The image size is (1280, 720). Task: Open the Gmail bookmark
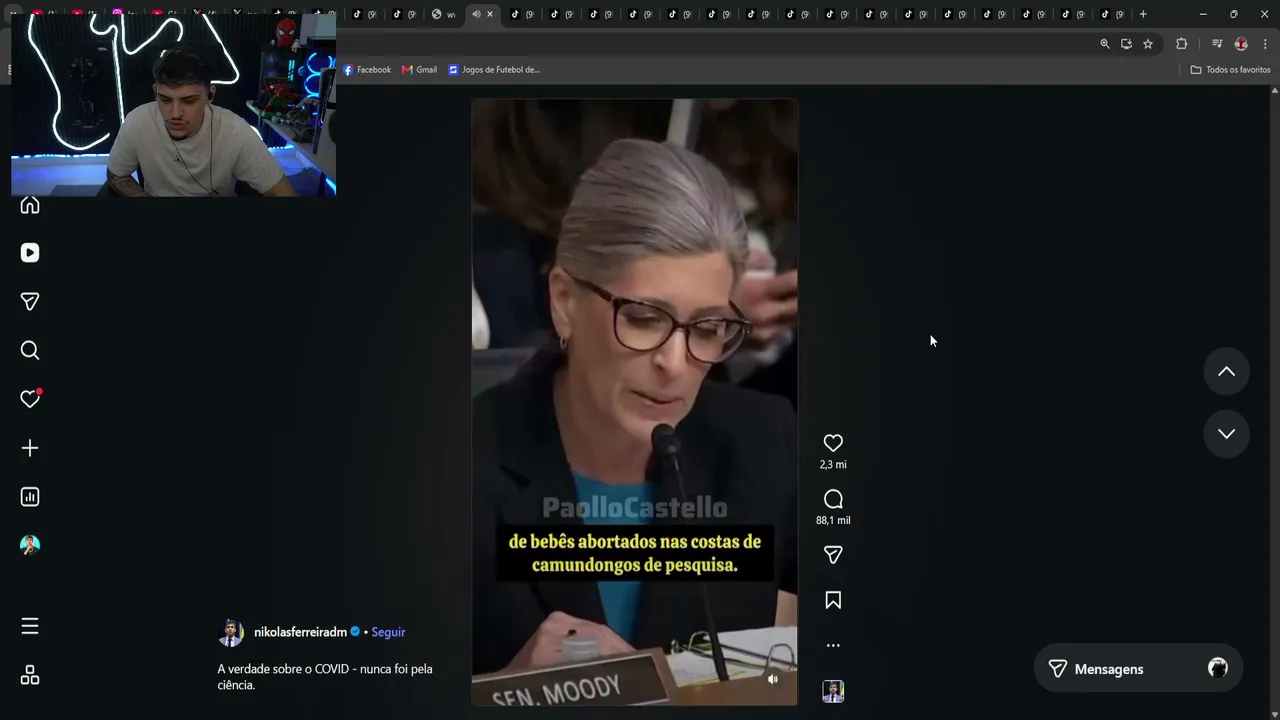pos(420,70)
